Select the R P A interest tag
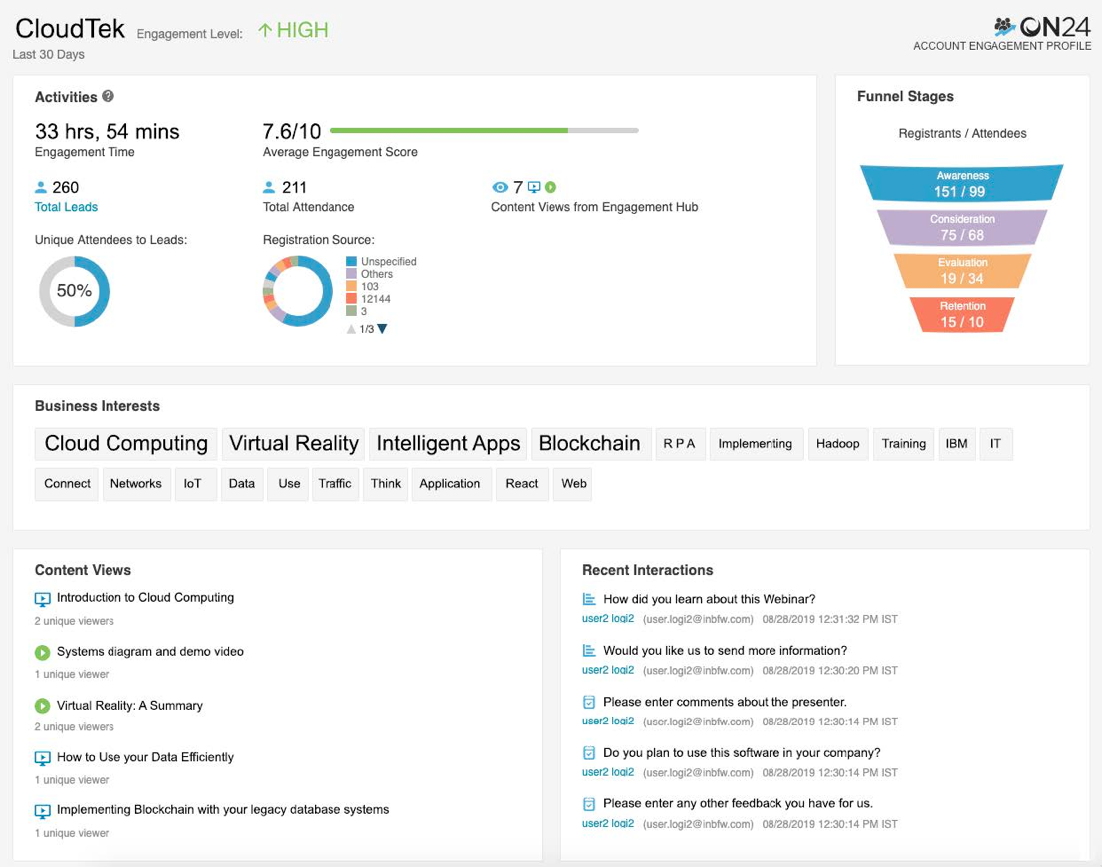The width and height of the screenshot is (1102, 867). [680, 443]
